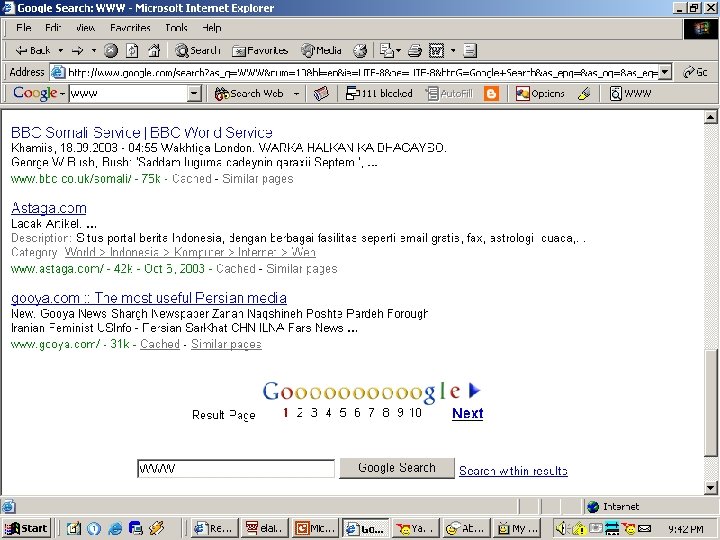The image size is (720, 540).
Task: Open the Favorites menu
Action: (130, 28)
